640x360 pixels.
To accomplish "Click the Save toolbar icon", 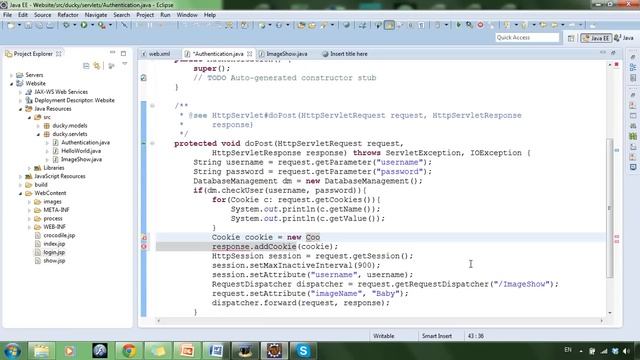I will [x=28, y=25].
